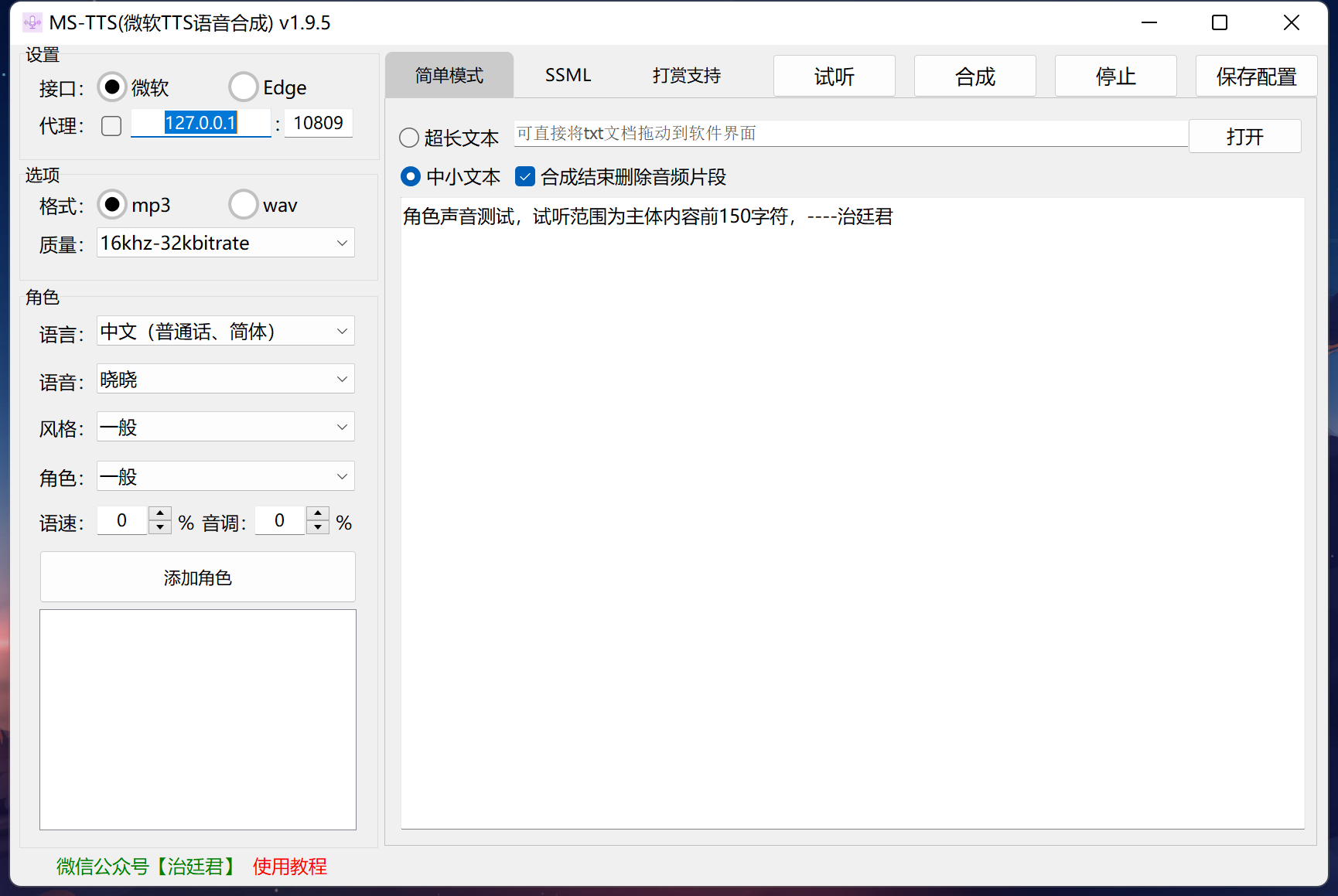Image resolution: width=1338 pixels, height=896 pixels.
Task: Open the 打赏支持 tab
Action: pyautogui.click(x=686, y=75)
